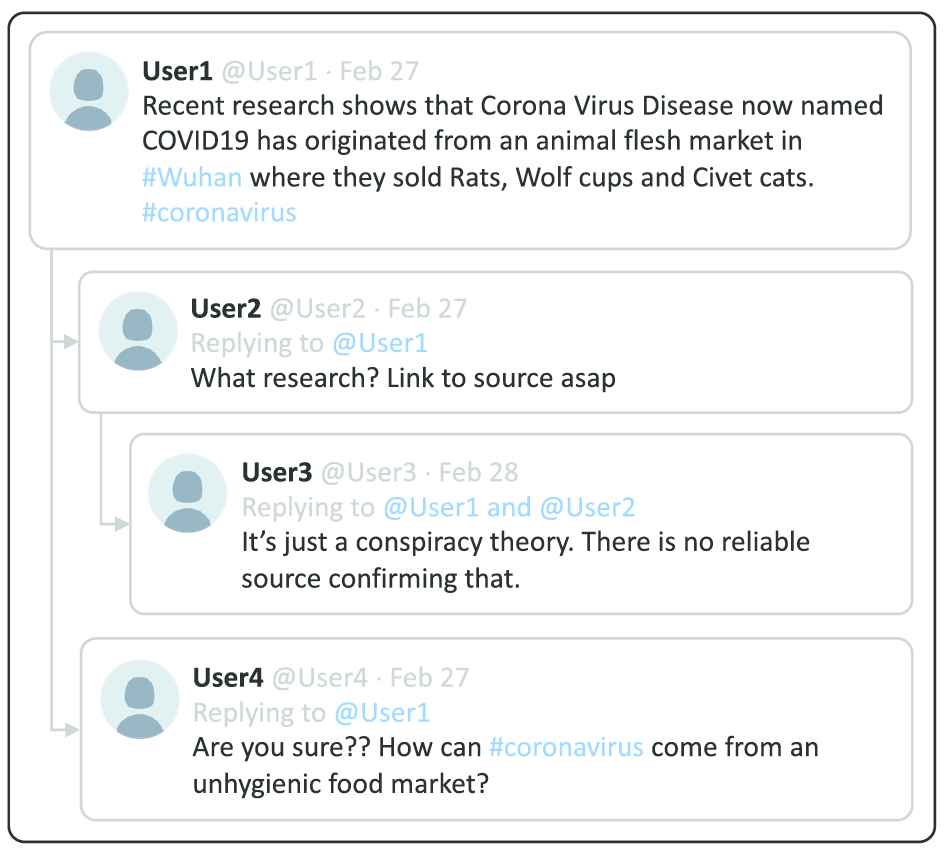Open User2's bold display name
This screenshot has height=856, width=945.
226,309
